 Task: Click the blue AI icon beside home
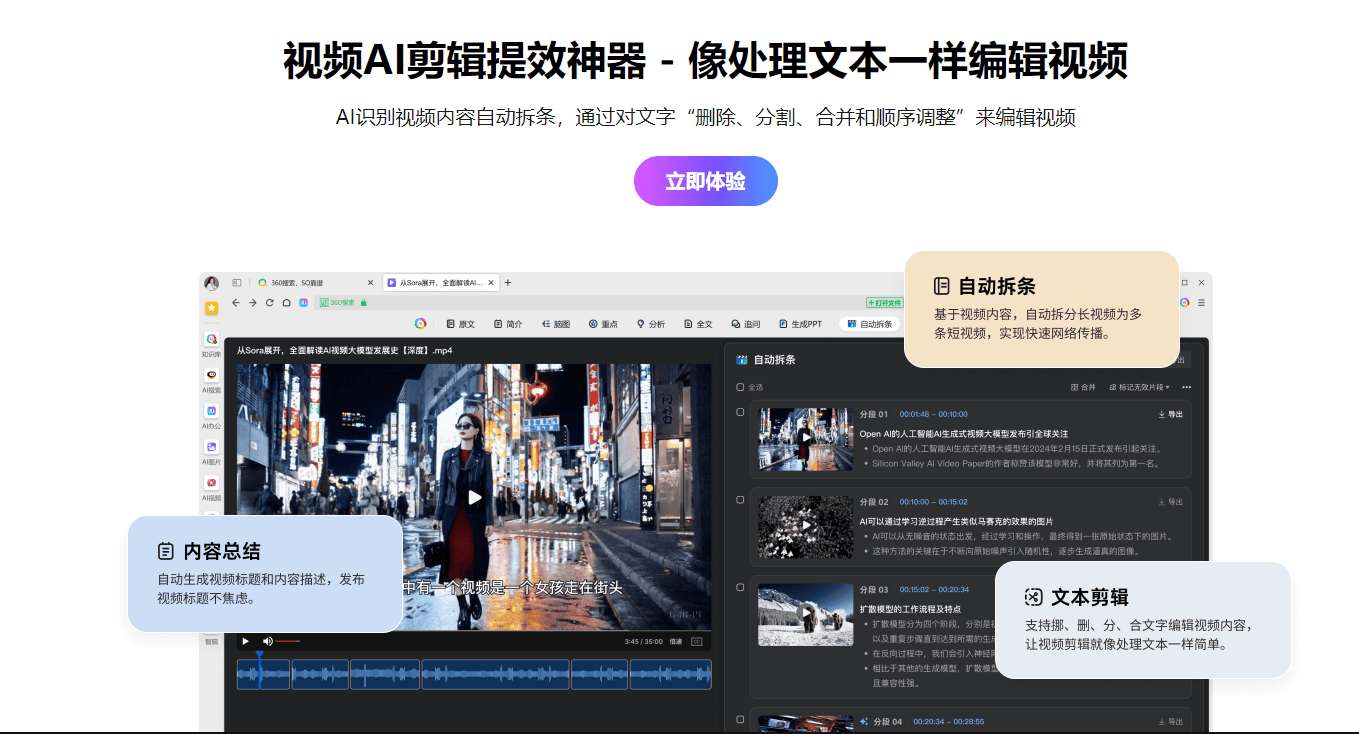tap(303, 302)
